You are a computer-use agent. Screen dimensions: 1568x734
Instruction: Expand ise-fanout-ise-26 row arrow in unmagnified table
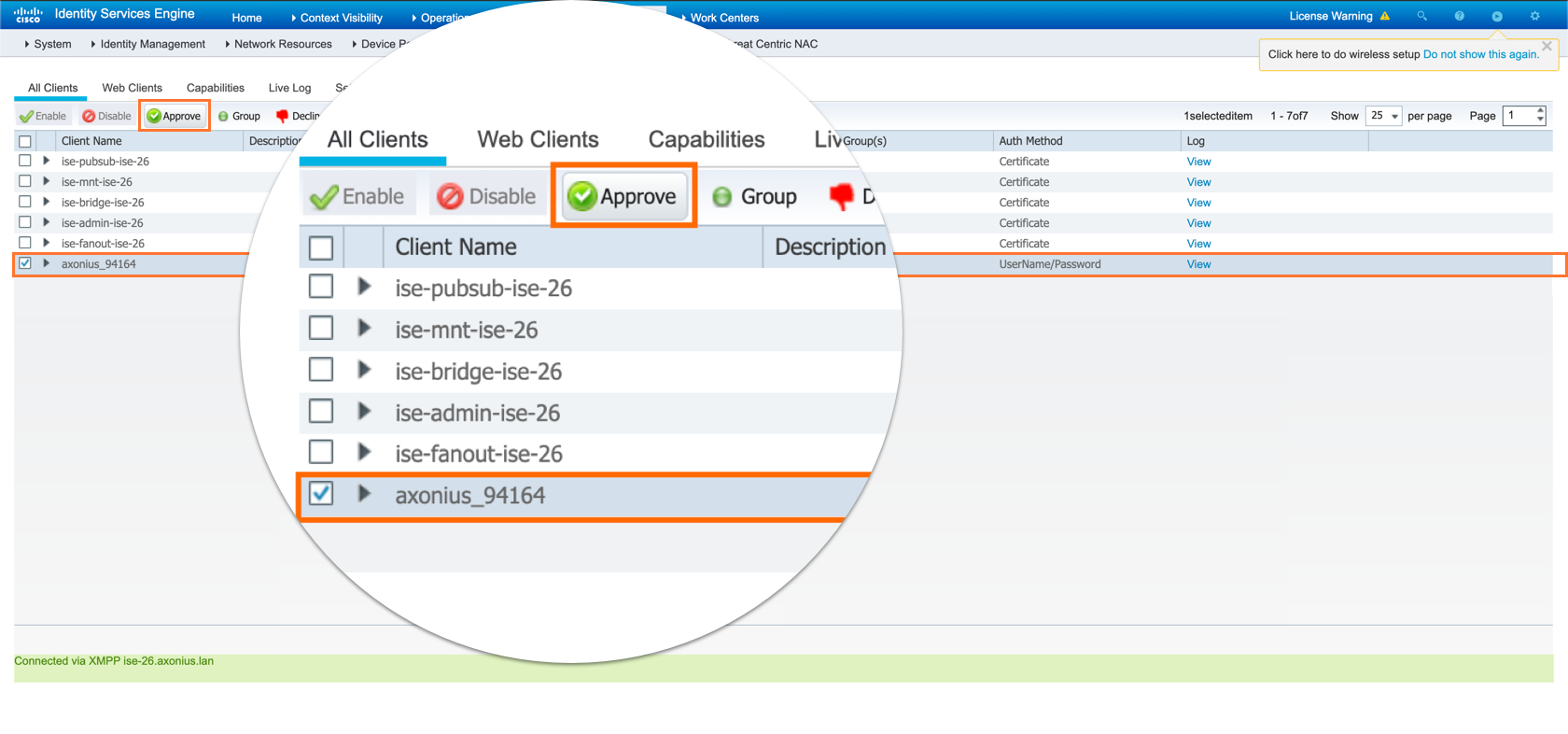tap(46, 243)
